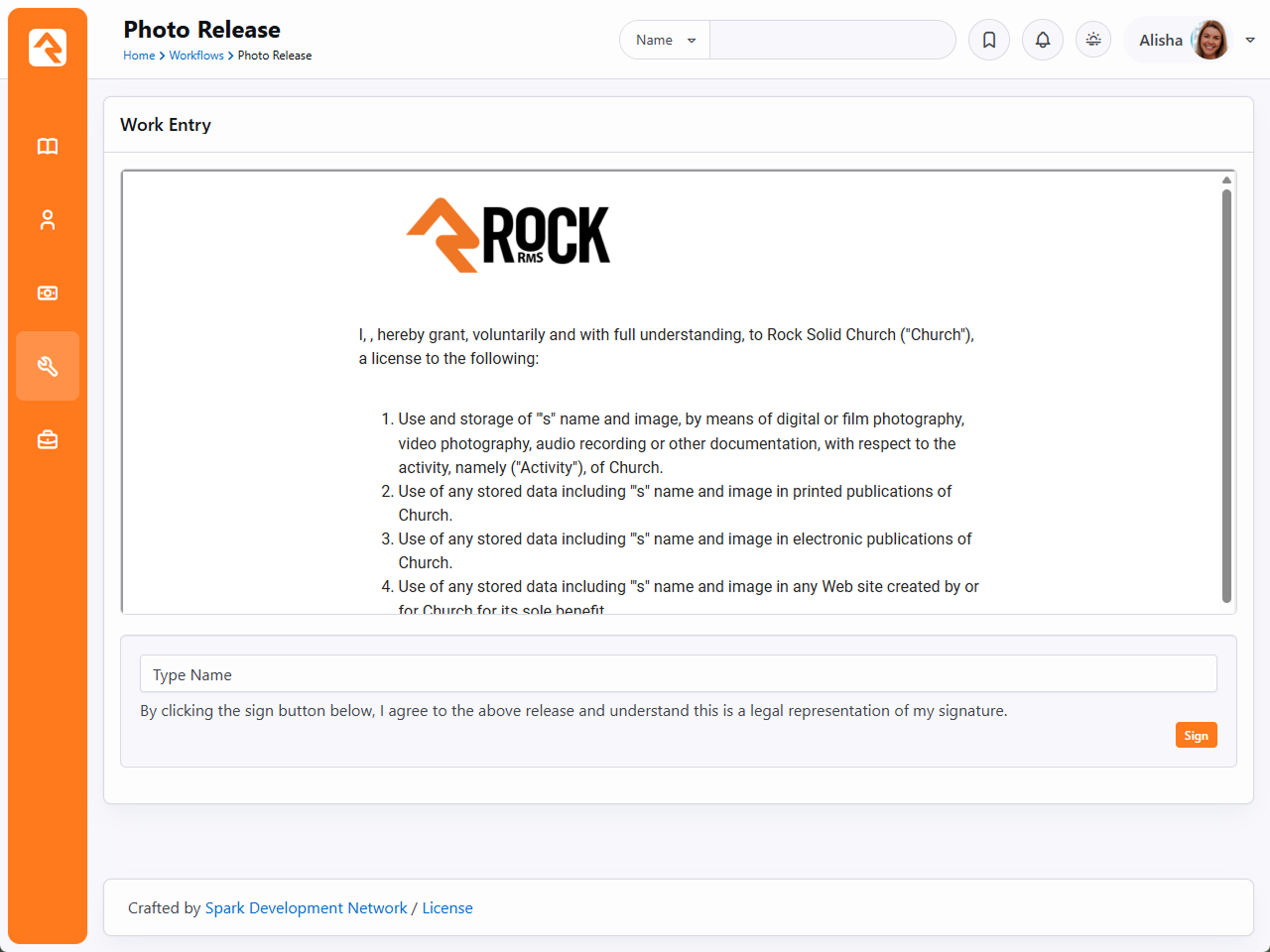Click the bookmark icon in the header
The image size is (1270, 952).
[x=989, y=40]
